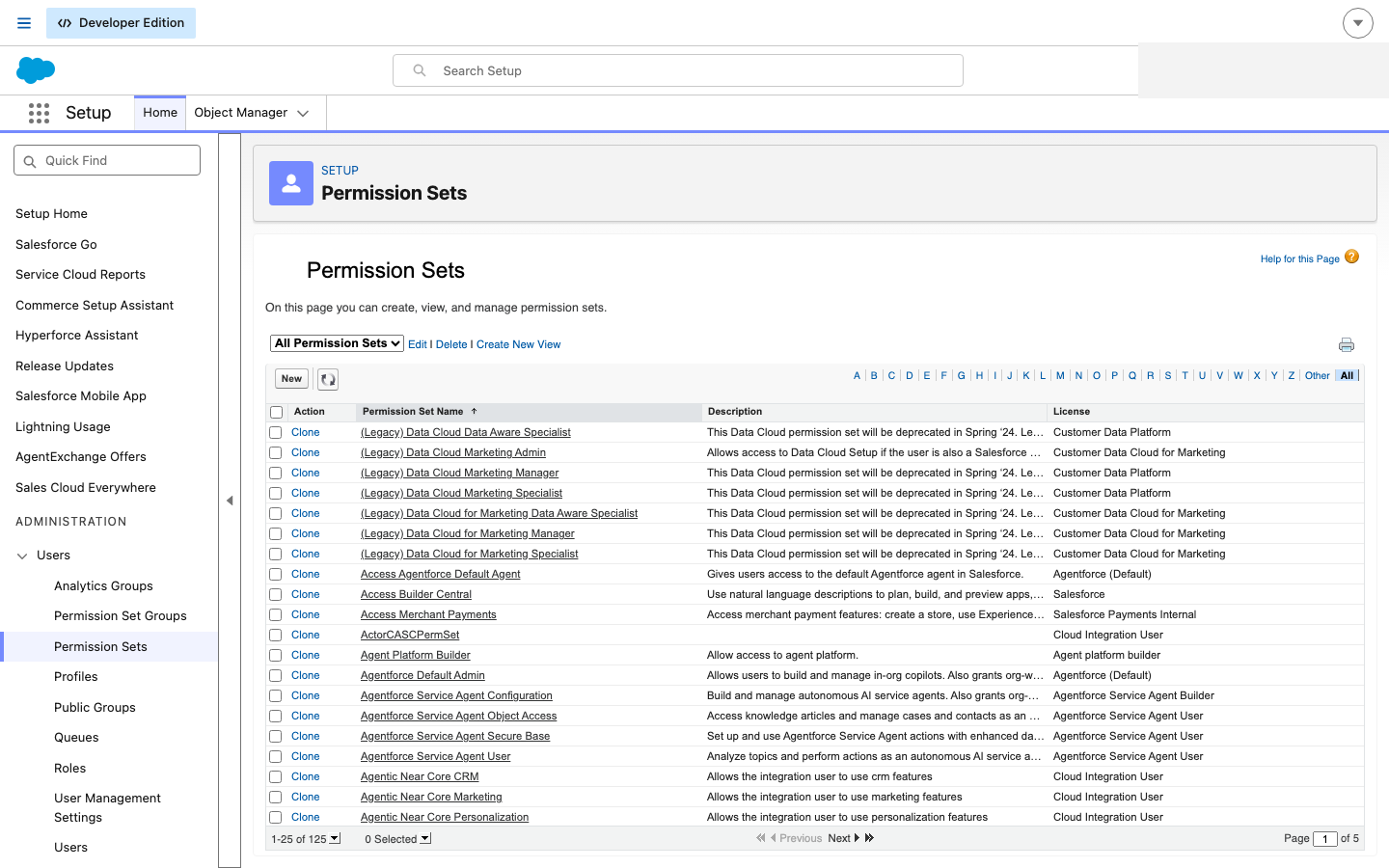Delete the current list view

451,344
